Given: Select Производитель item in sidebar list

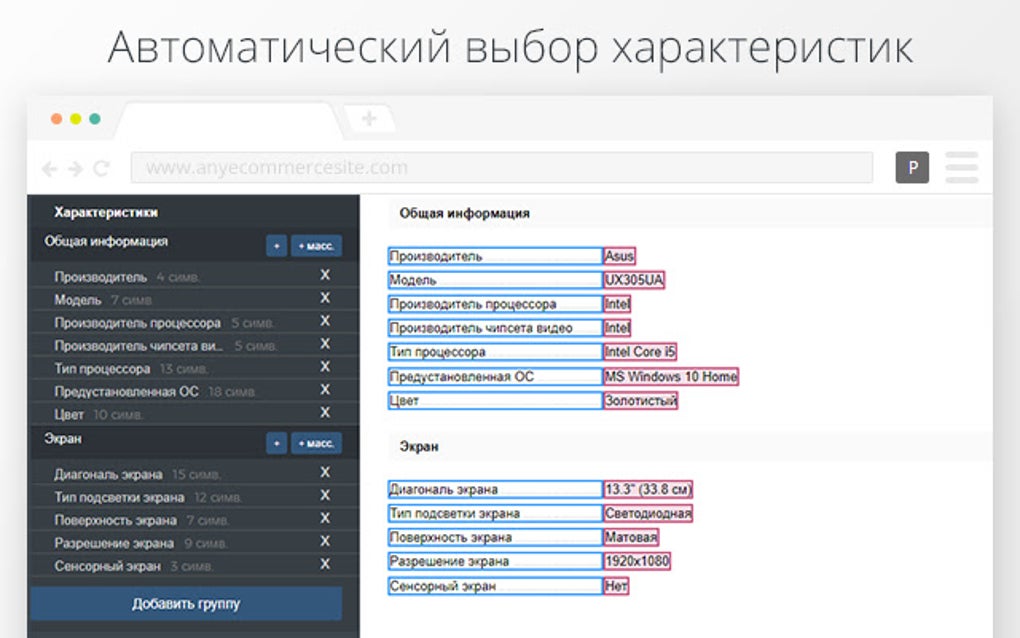Looking at the screenshot, I should 101,277.
